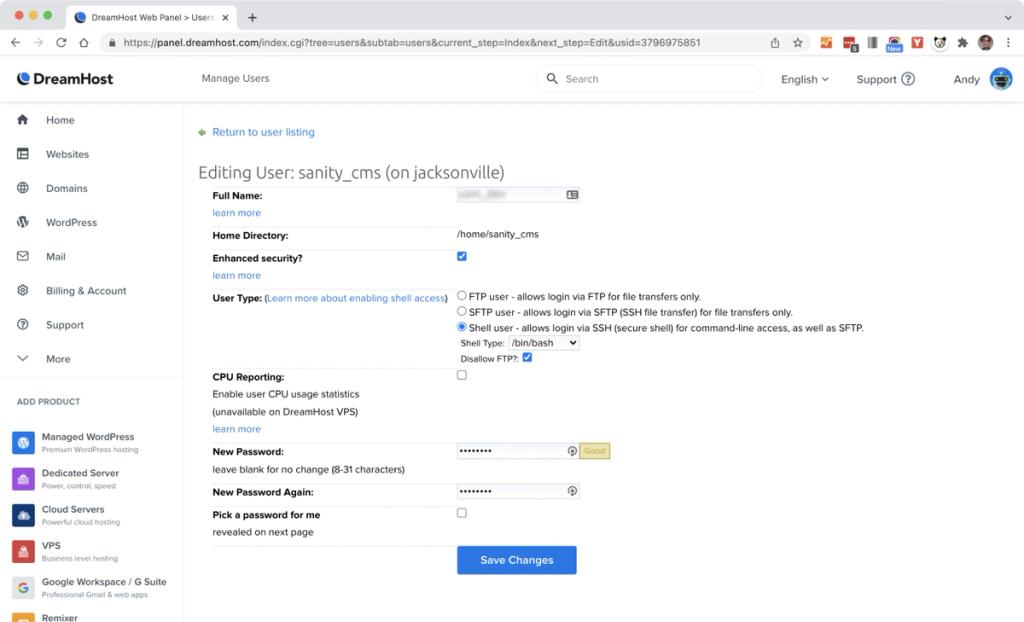The height and width of the screenshot is (622, 1024).
Task: Click the New Password Again field
Action: click(x=518, y=491)
